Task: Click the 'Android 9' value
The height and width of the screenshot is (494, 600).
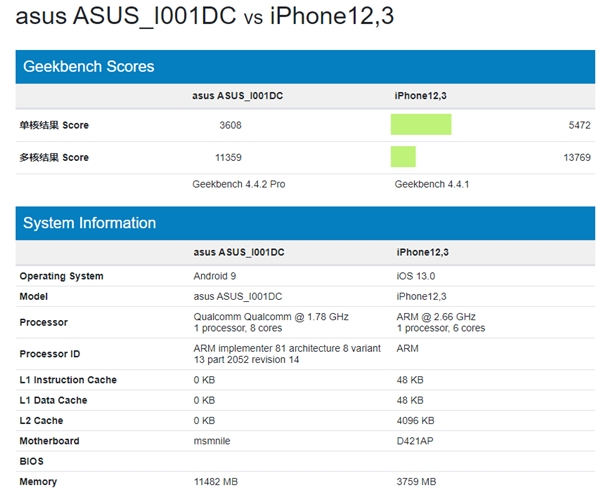Action: tap(215, 276)
